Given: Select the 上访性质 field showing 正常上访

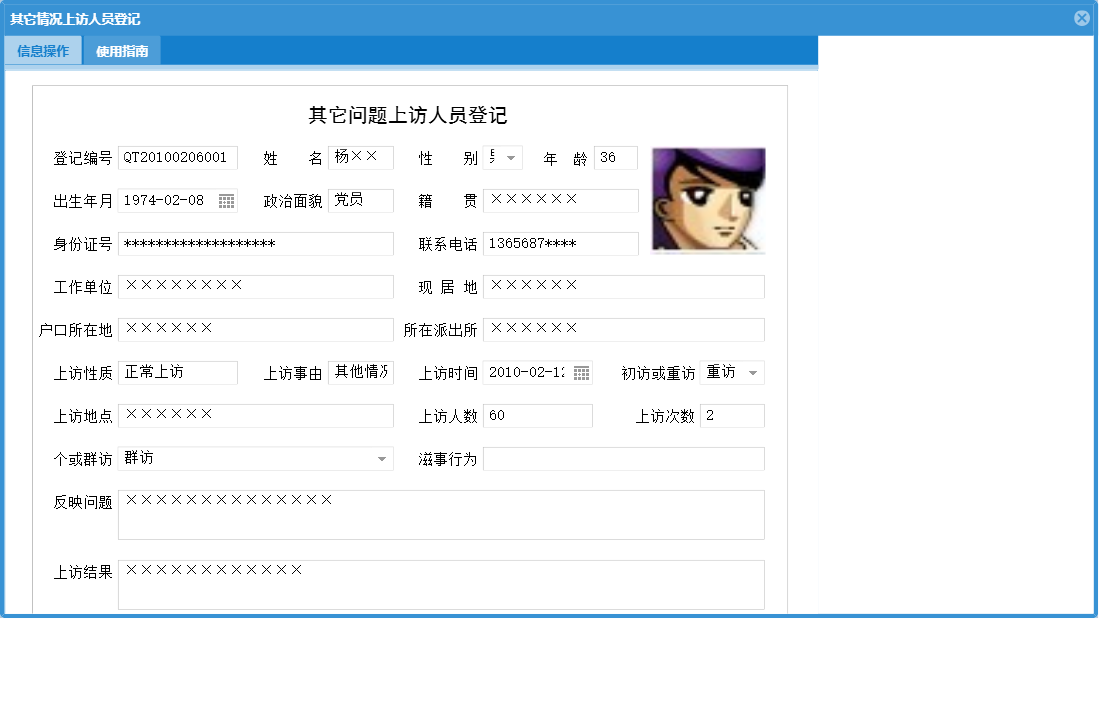Looking at the screenshot, I should (x=177, y=372).
